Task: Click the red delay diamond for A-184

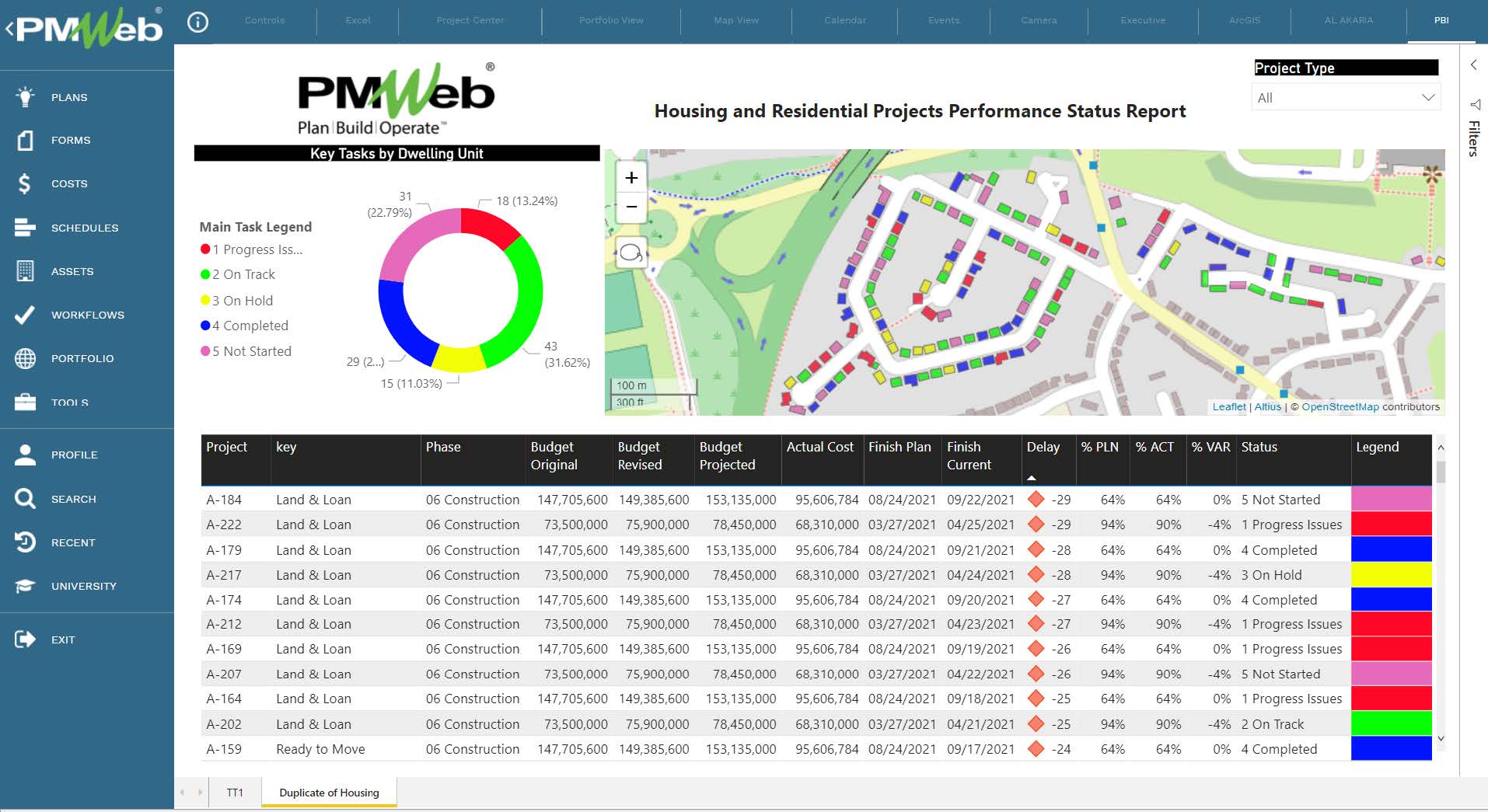Action: click(1036, 500)
